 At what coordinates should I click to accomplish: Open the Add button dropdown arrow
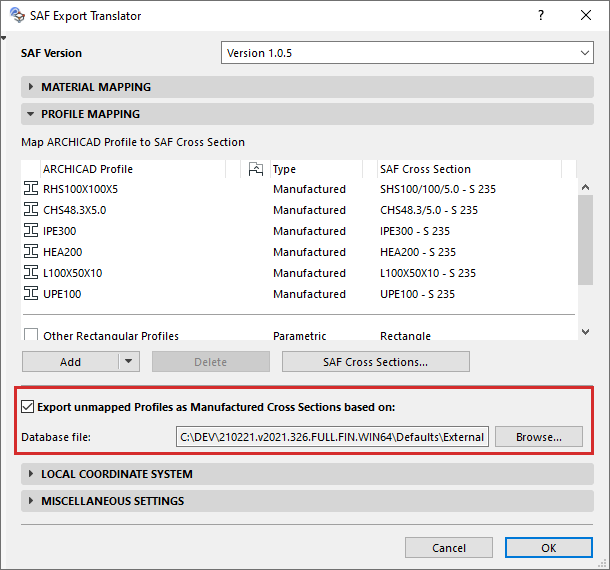pos(129,361)
